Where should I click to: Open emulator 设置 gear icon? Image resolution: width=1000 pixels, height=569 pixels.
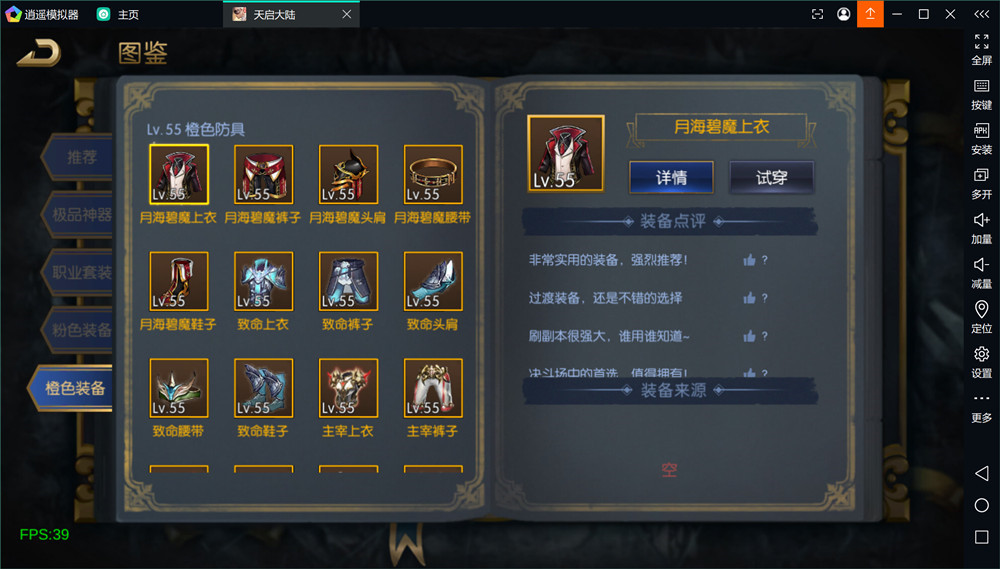tap(982, 362)
